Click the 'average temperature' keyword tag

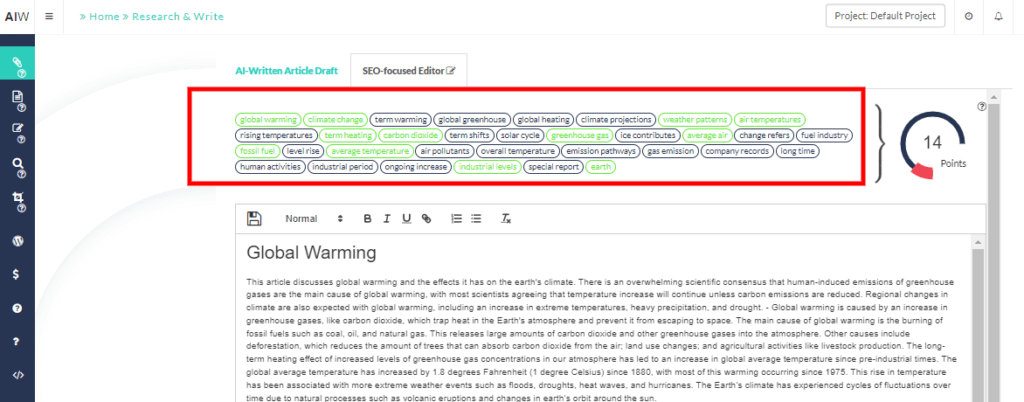369,151
